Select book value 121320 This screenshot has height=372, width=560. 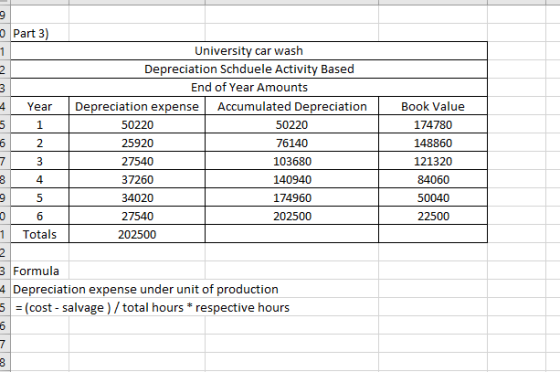tap(433, 161)
